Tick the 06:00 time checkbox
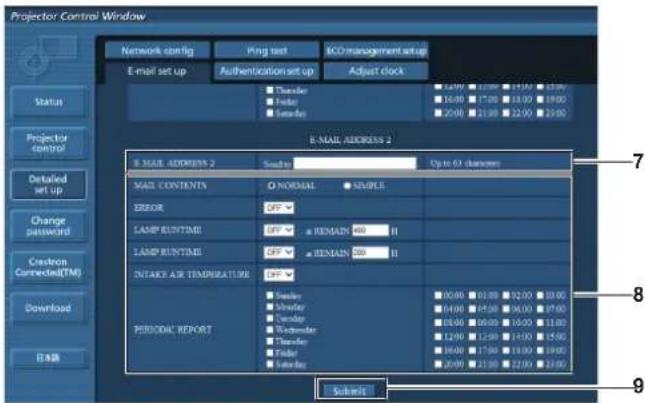The height and width of the screenshot is (403, 645). 506,309
